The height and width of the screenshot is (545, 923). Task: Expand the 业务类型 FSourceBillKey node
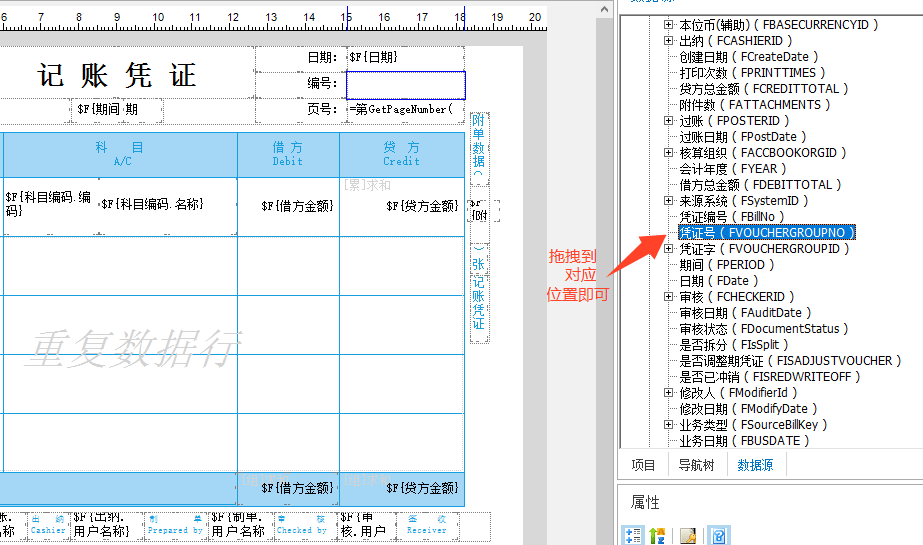pos(668,424)
